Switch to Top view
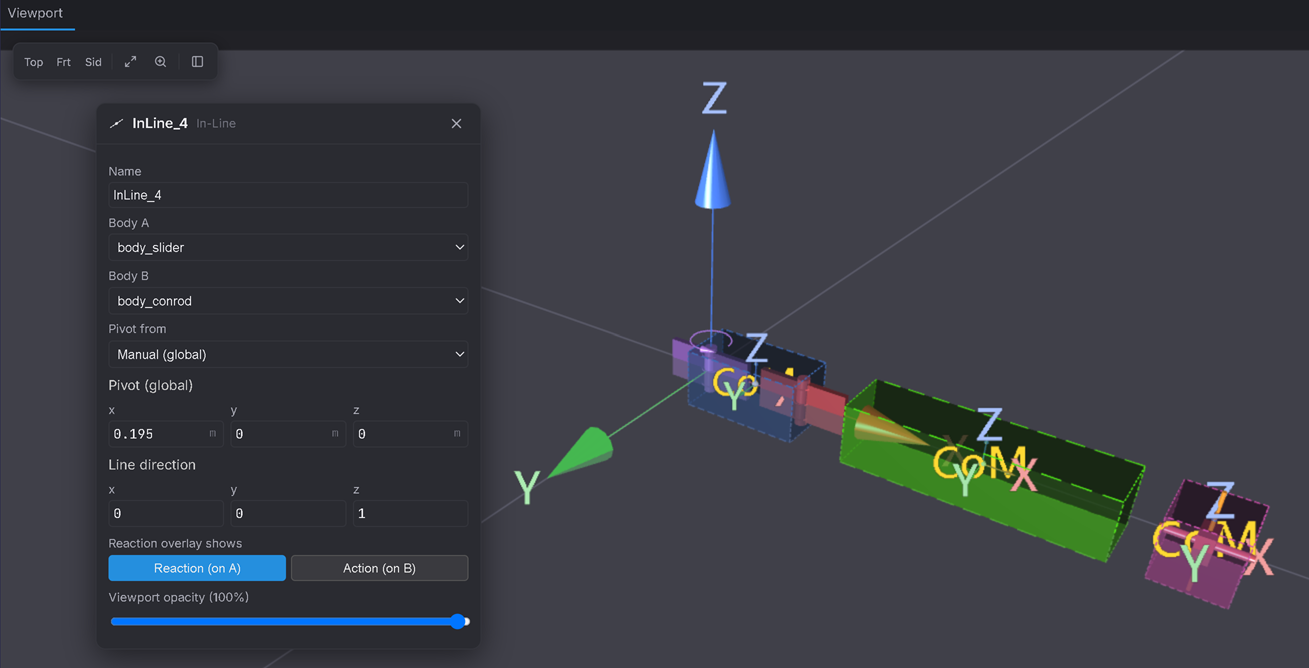Image resolution: width=1309 pixels, height=668 pixels. [33, 62]
